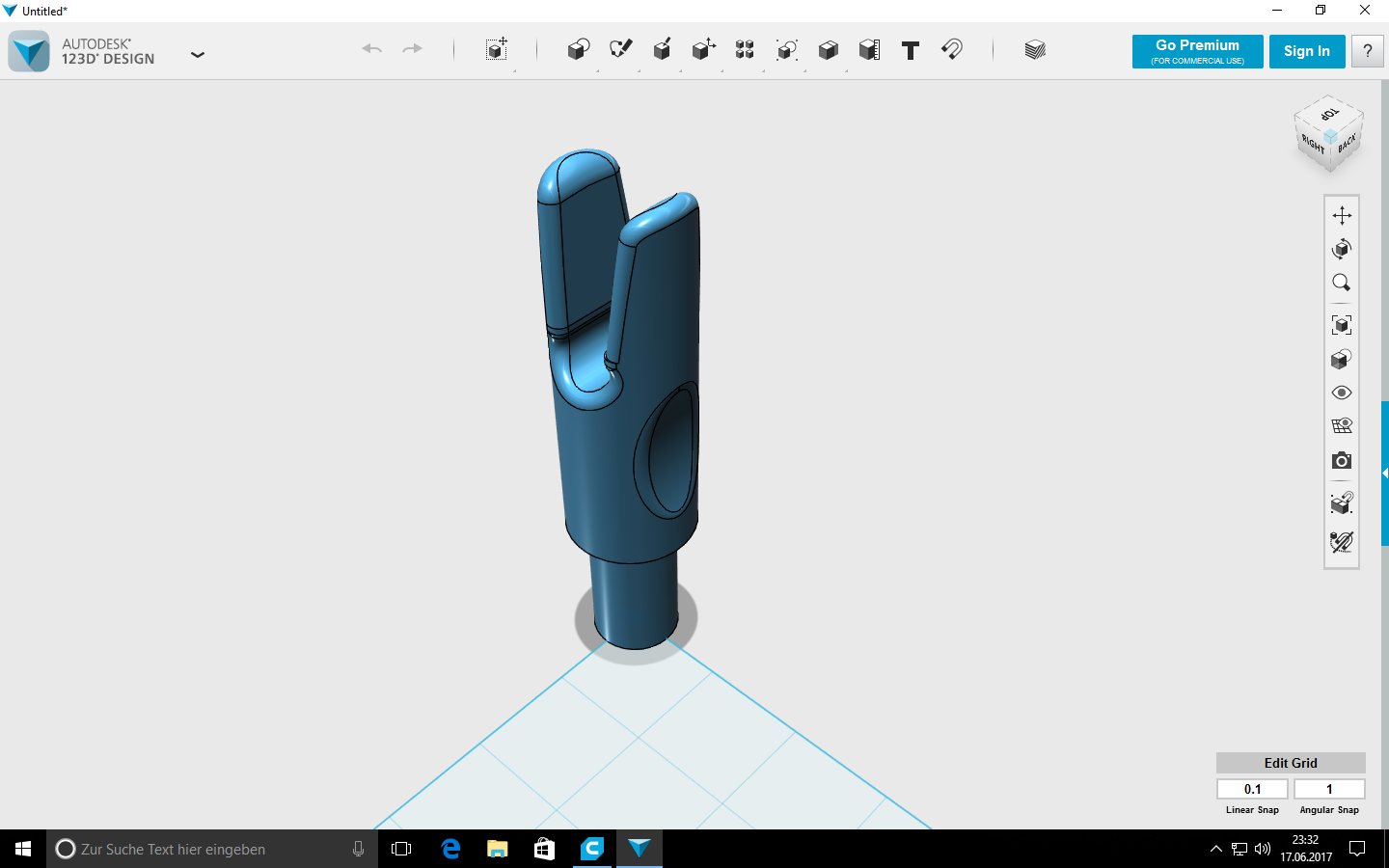The image size is (1389, 868).
Task: Toggle the show/hide eye icon
Action: (x=1342, y=393)
